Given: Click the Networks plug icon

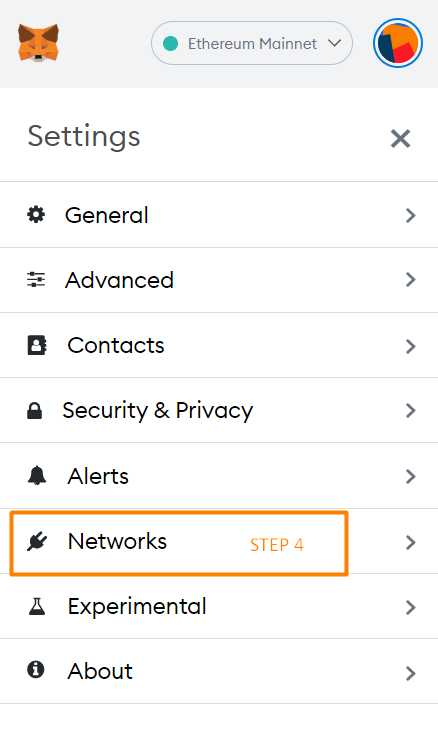Looking at the screenshot, I should (x=37, y=542).
